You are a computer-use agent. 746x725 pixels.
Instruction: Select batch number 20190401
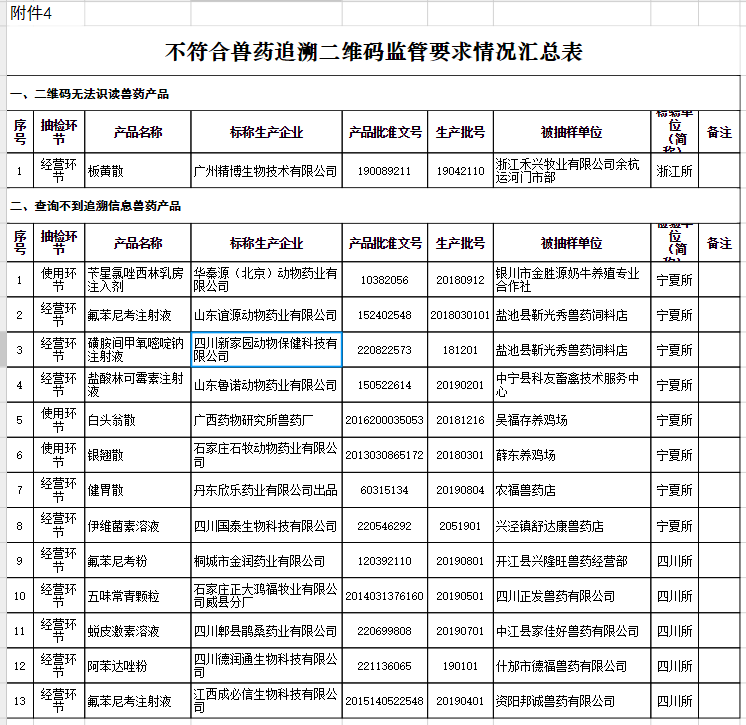coord(460,701)
